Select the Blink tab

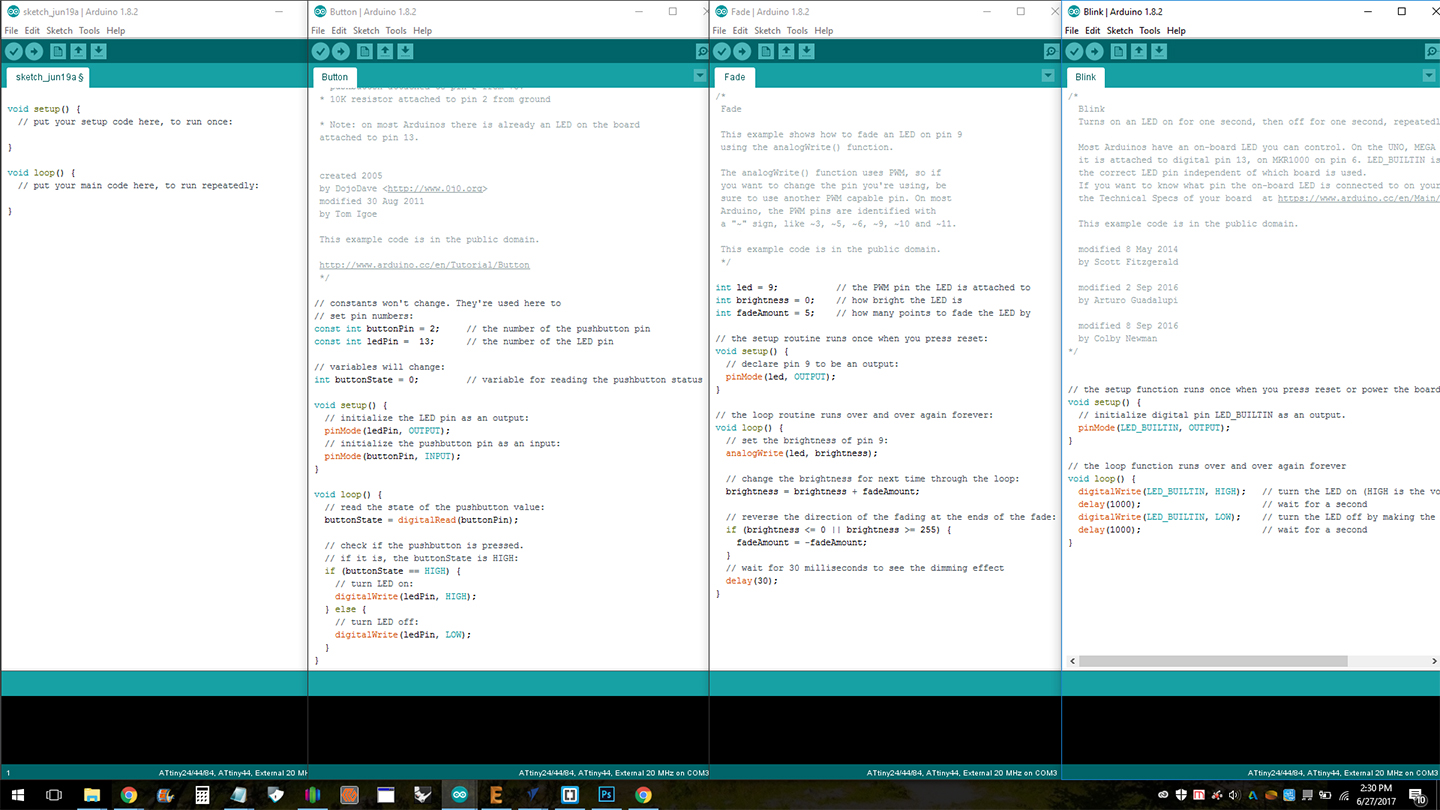(1086, 77)
